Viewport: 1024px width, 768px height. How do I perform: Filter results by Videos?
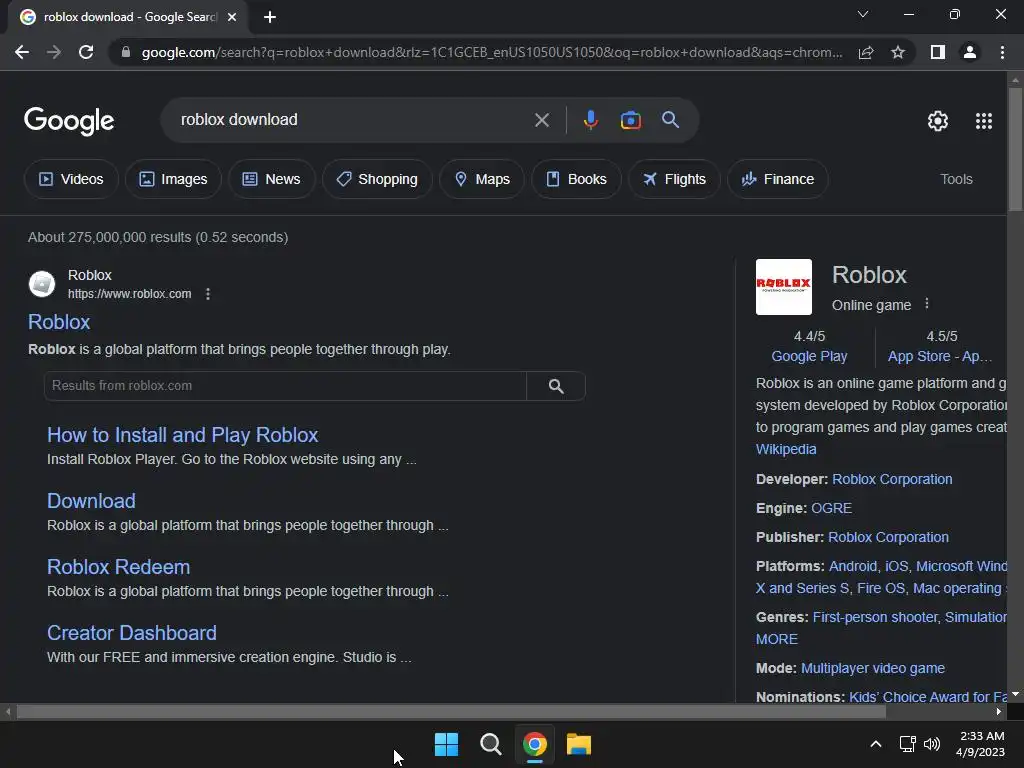(71, 179)
